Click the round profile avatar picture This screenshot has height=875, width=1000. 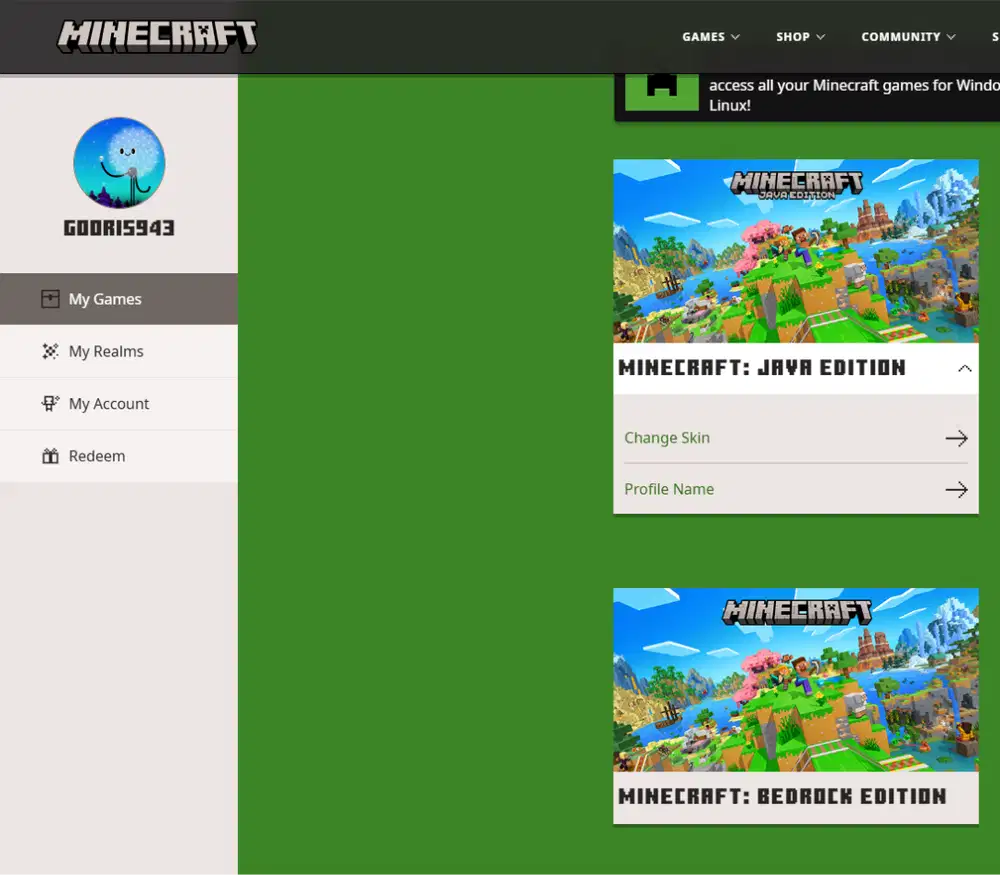[119, 163]
